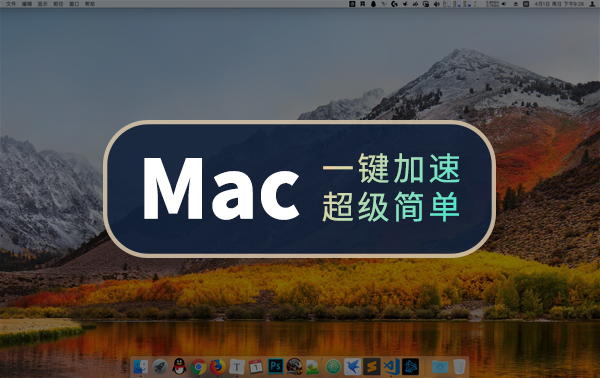The width and height of the screenshot is (600, 378).
Task: Open the Typora 'T' app icon
Action: [x=237, y=367]
